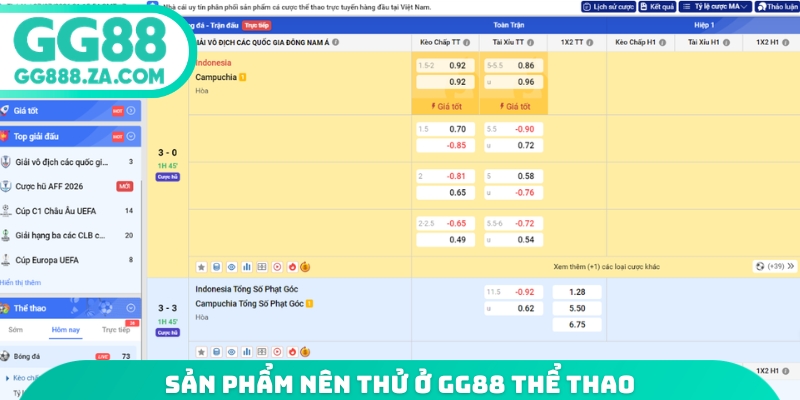Open Tỷ lệ cược MA odds dropdown

[x=715, y=7]
